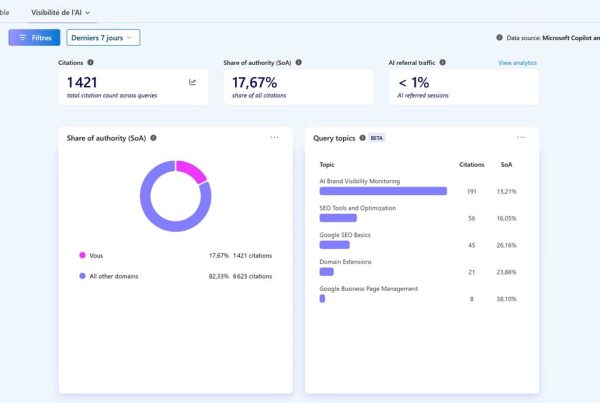Click the info icon next to Query topics
Screen dimensions: 600x403
(x=362, y=138)
